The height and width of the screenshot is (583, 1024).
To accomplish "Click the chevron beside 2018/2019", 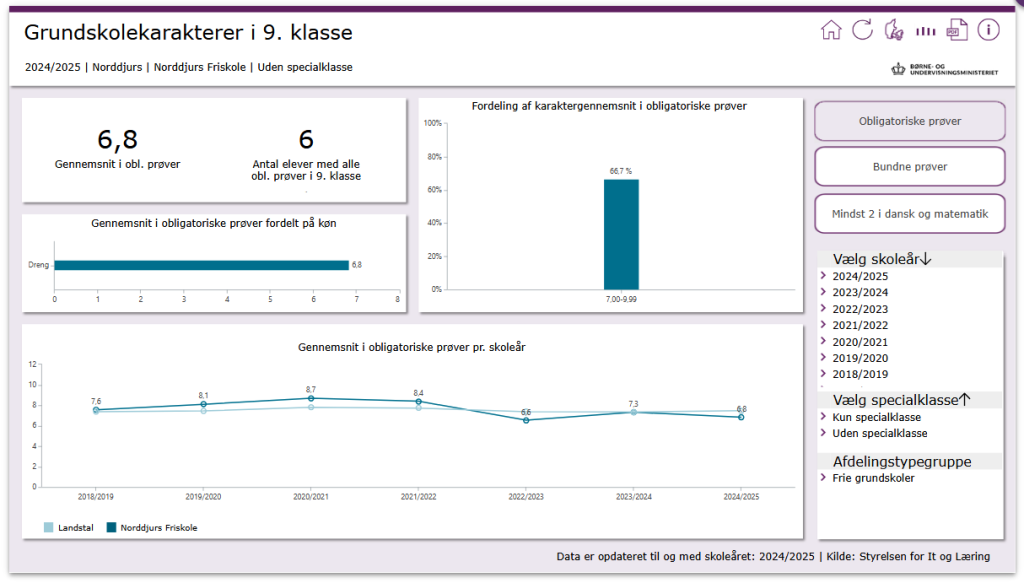I will (x=823, y=374).
